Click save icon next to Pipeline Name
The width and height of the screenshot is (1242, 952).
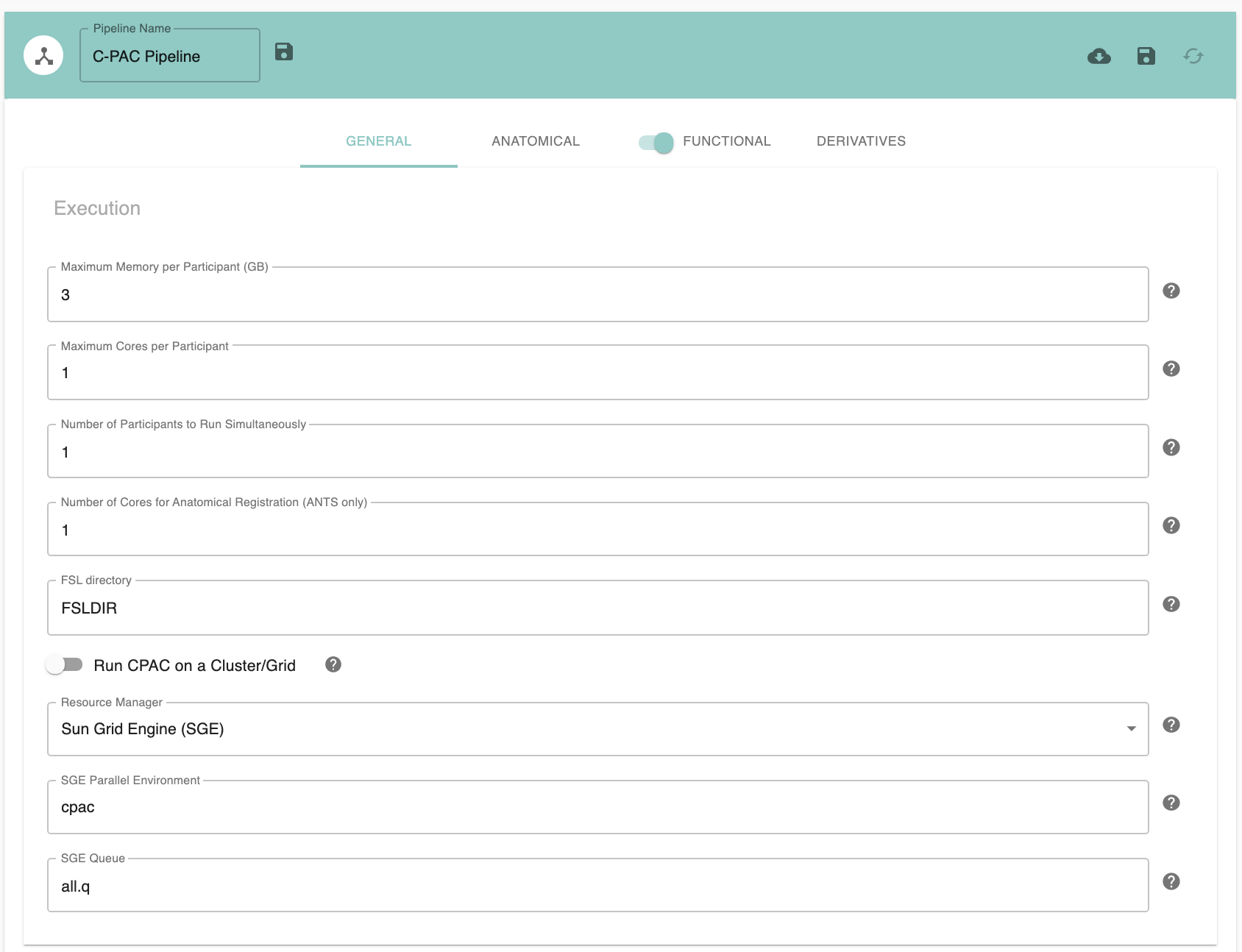point(284,51)
